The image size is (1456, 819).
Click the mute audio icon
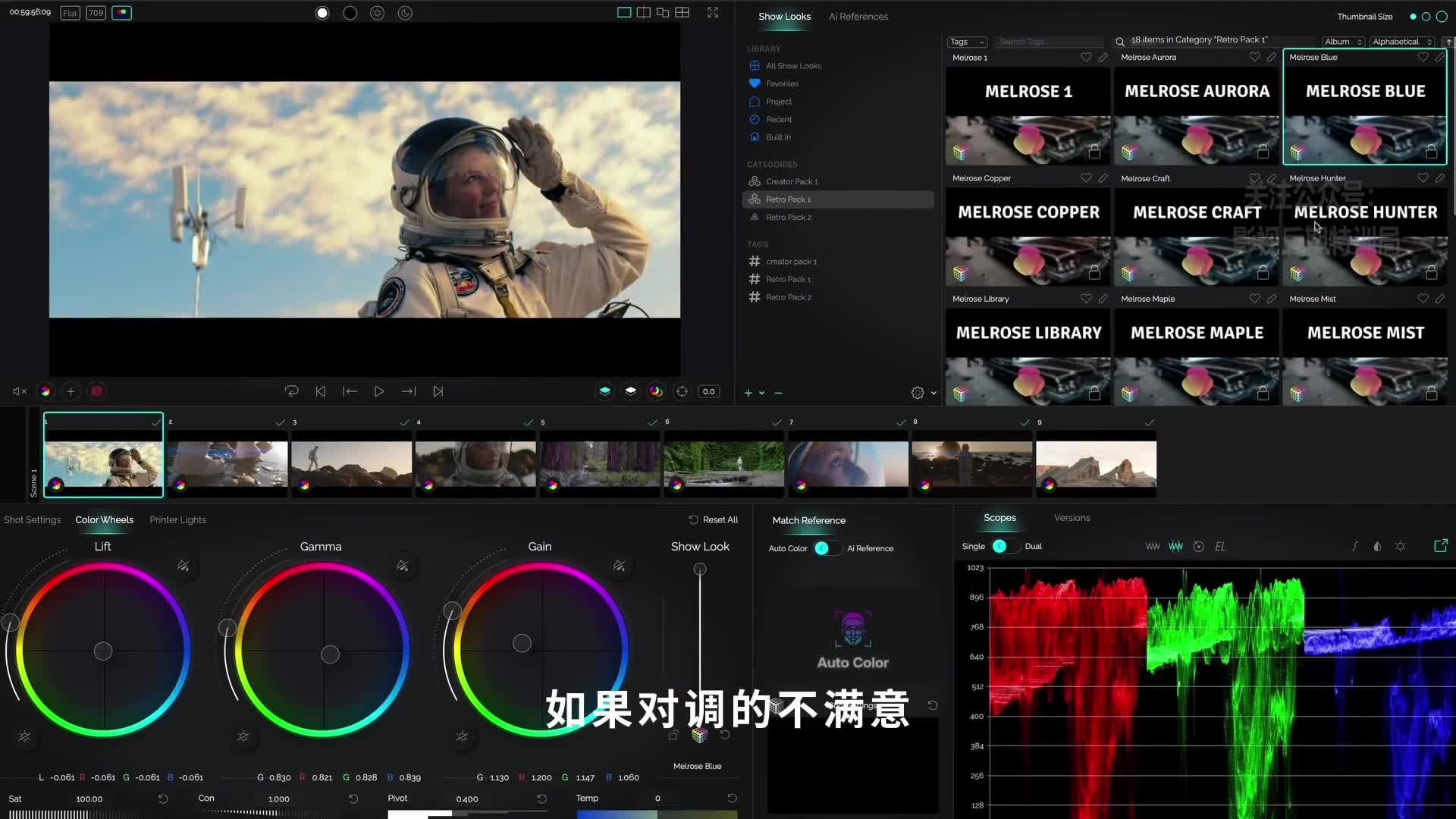click(19, 392)
